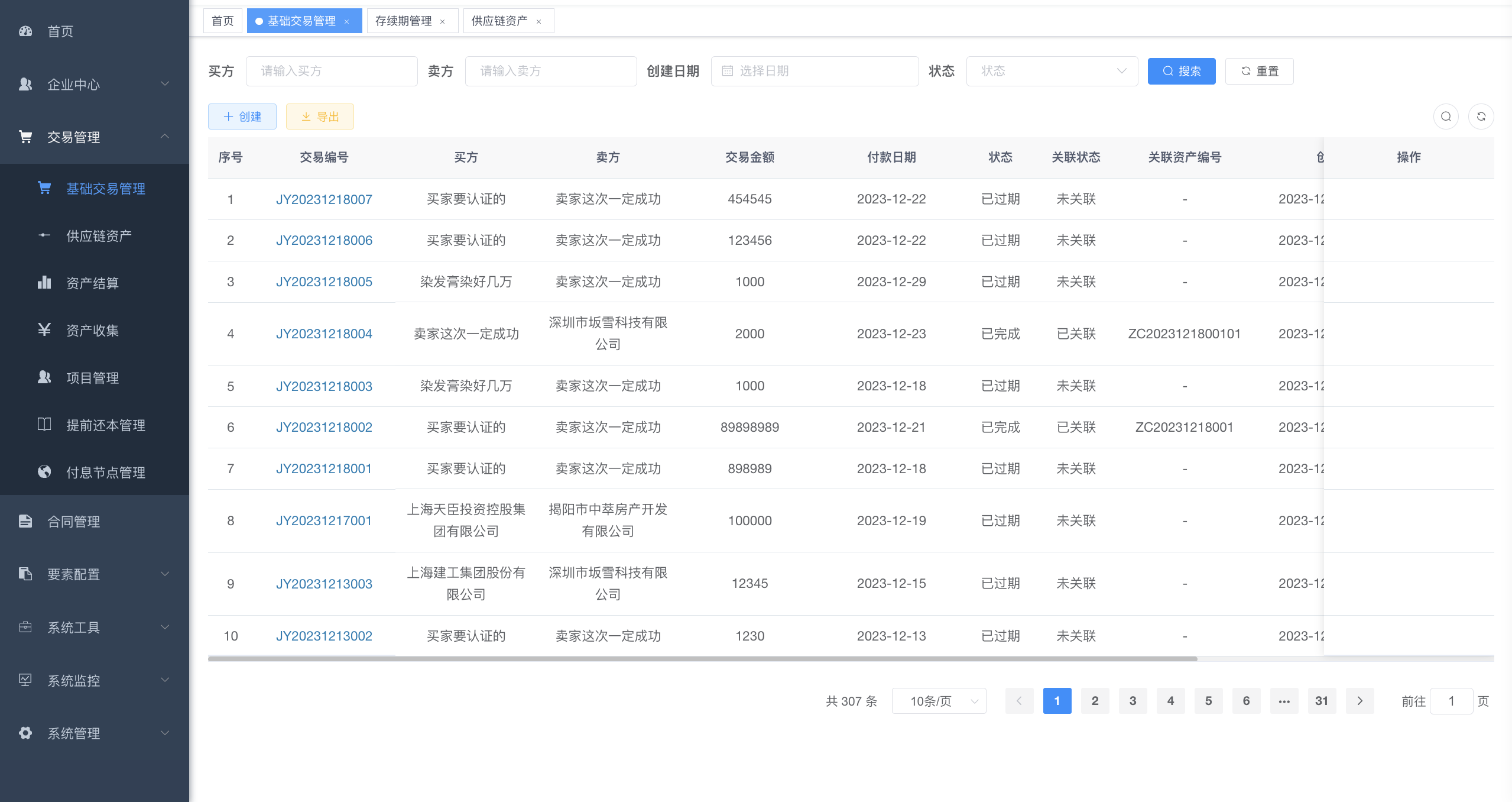Click the 资产收集 yen icon
This screenshot has height=802, width=1512.
coord(44,329)
